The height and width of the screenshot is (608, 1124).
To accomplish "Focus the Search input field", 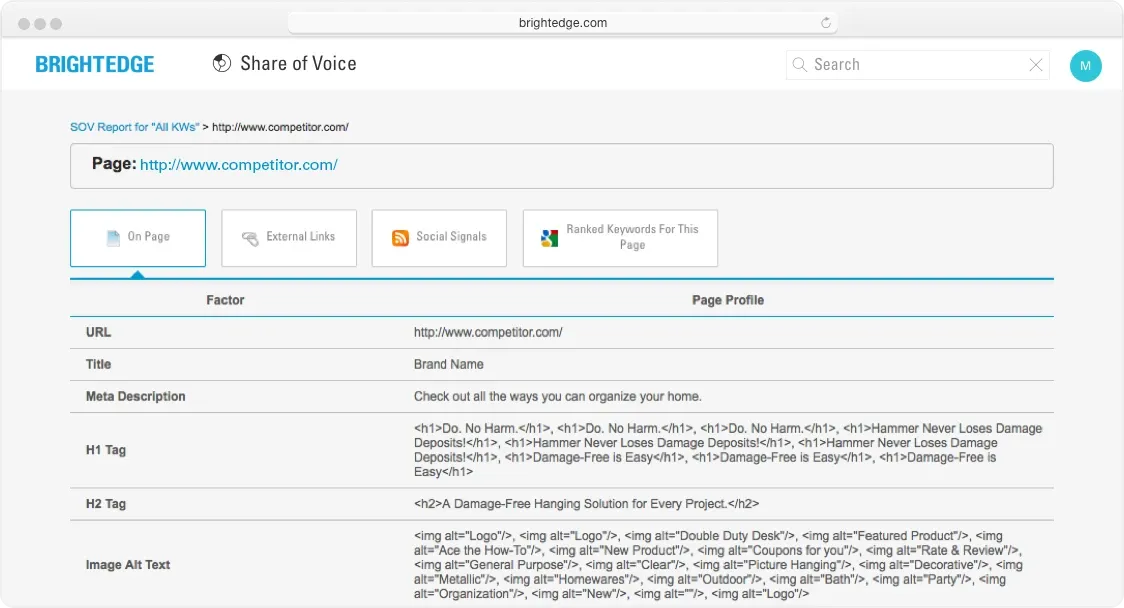I will 918,65.
